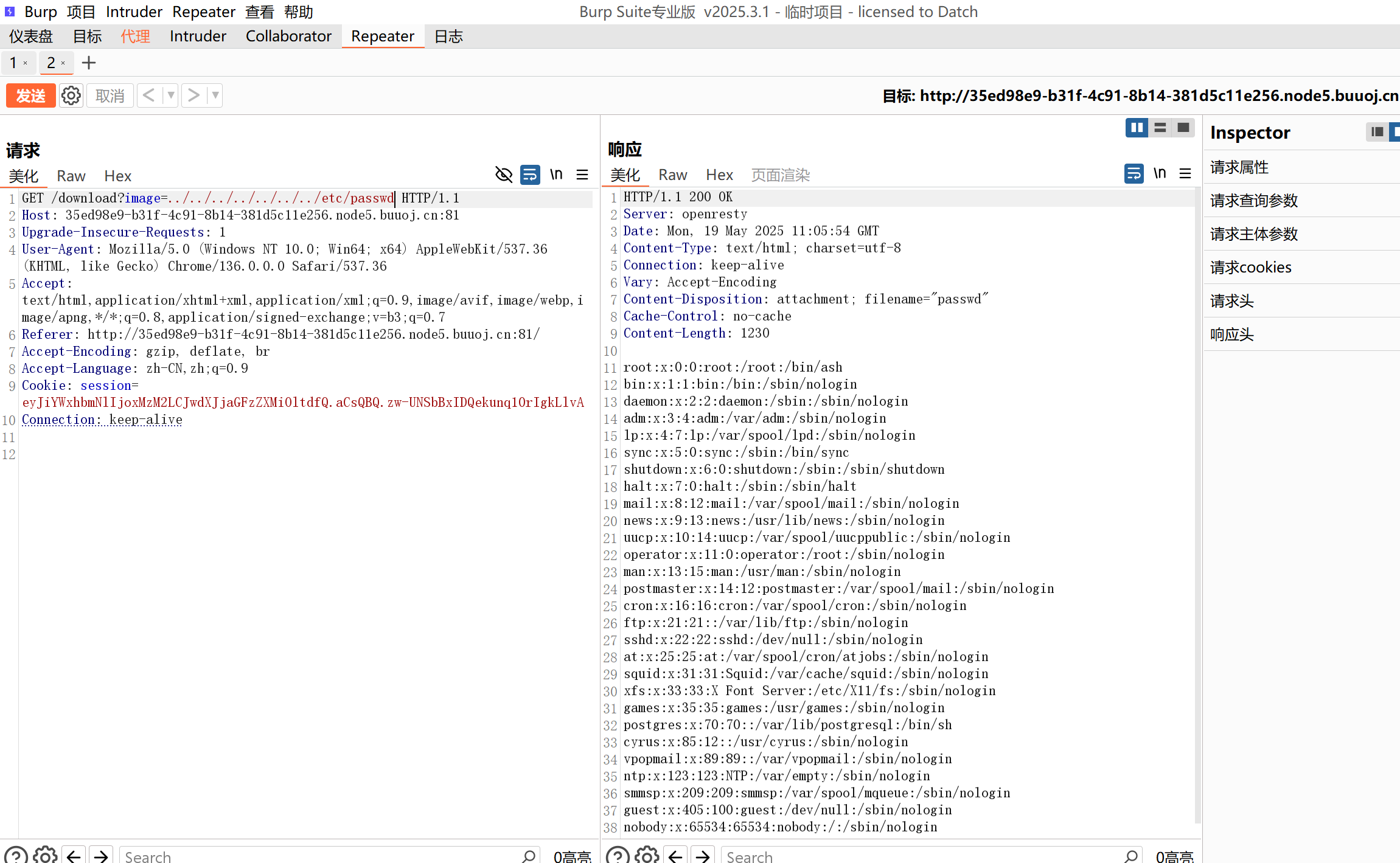Screen dimensions: 1400x863
Task: Toggle line wrap icon in request panel
Action: (x=530, y=175)
